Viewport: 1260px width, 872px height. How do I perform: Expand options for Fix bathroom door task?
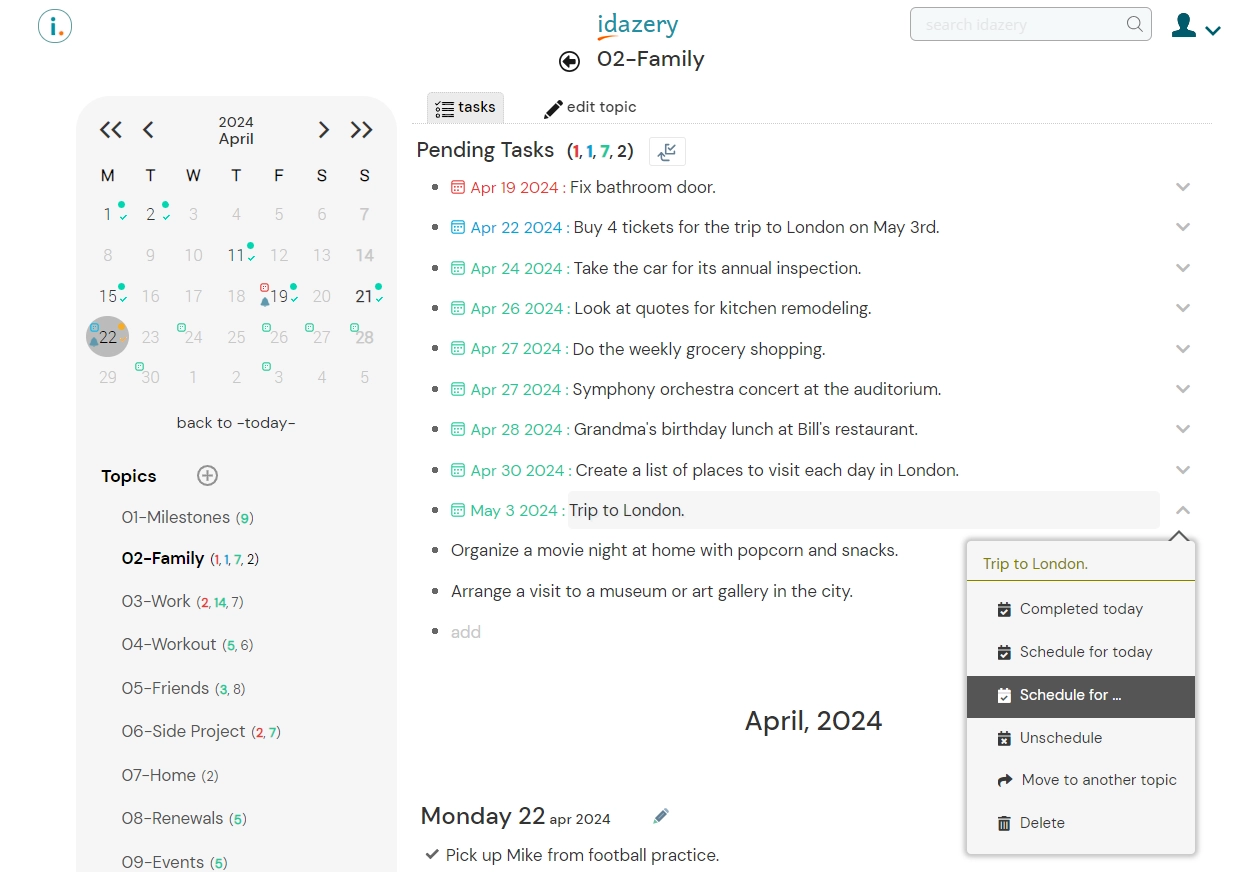[x=1183, y=187]
